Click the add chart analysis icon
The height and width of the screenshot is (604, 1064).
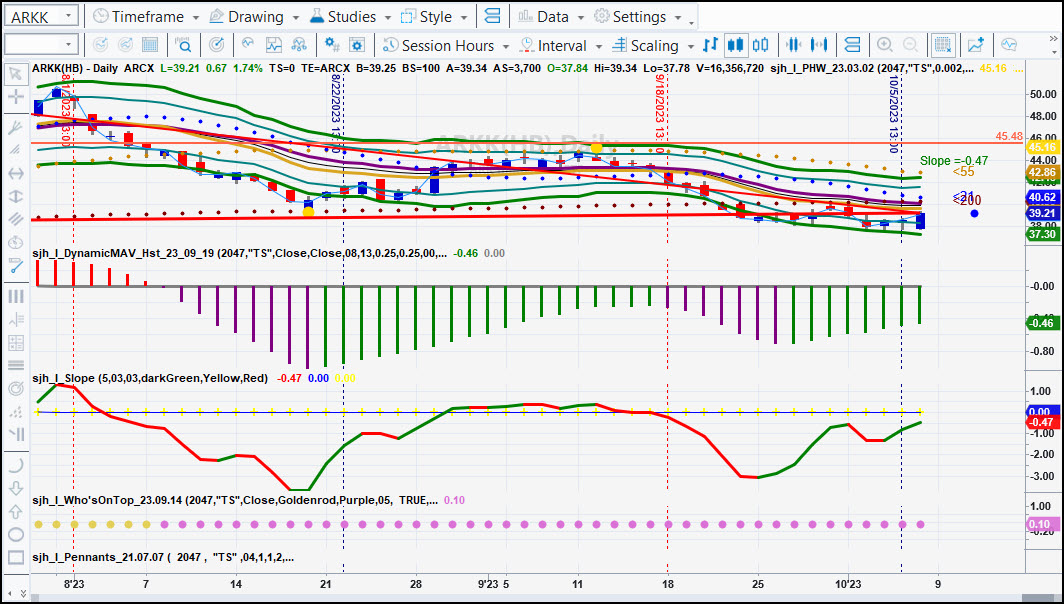976,45
